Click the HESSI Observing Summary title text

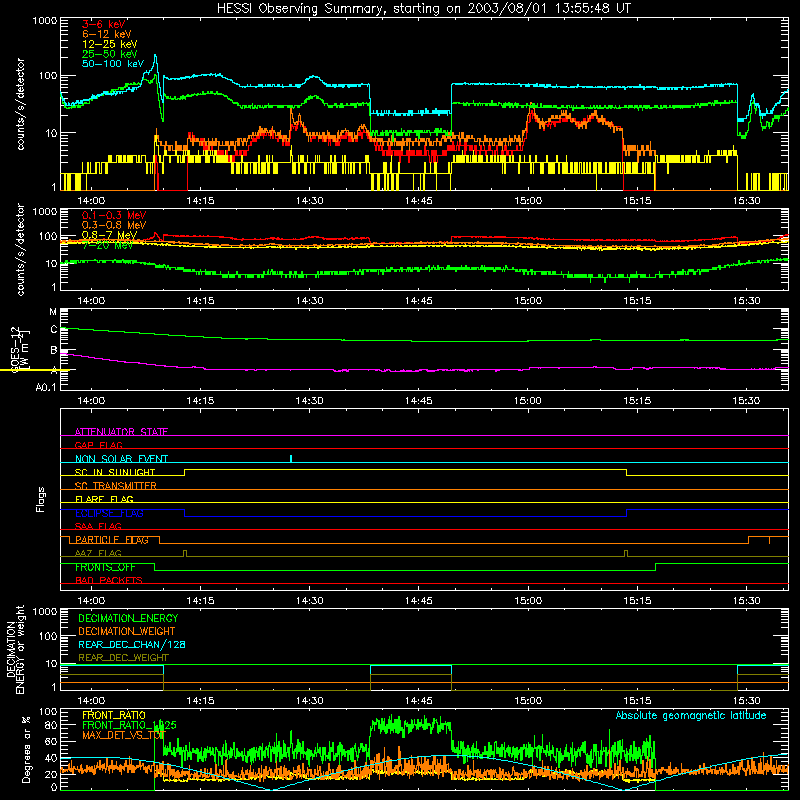424,9
